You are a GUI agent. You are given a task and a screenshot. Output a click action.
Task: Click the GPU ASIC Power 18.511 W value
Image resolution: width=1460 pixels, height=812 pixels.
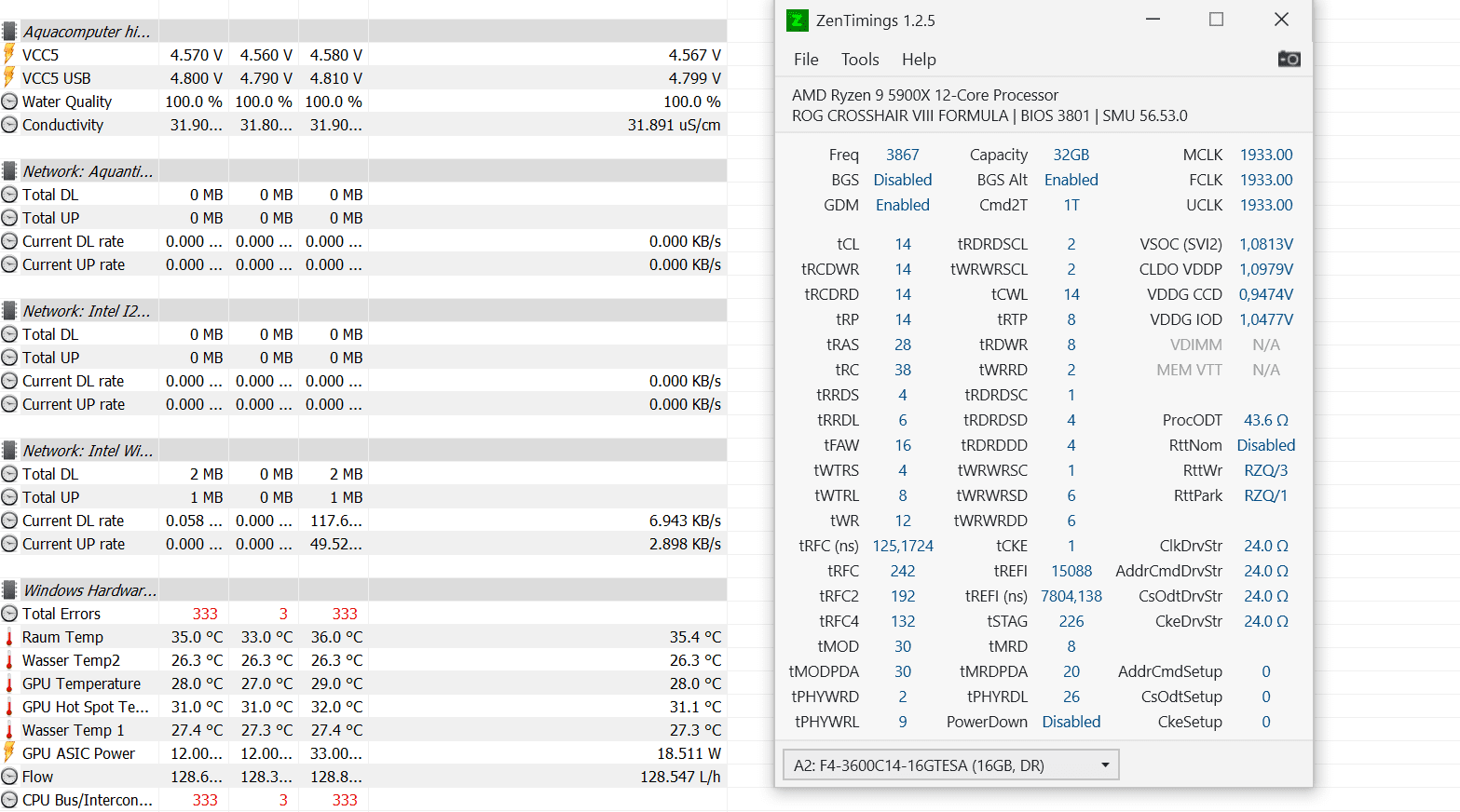(689, 753)
